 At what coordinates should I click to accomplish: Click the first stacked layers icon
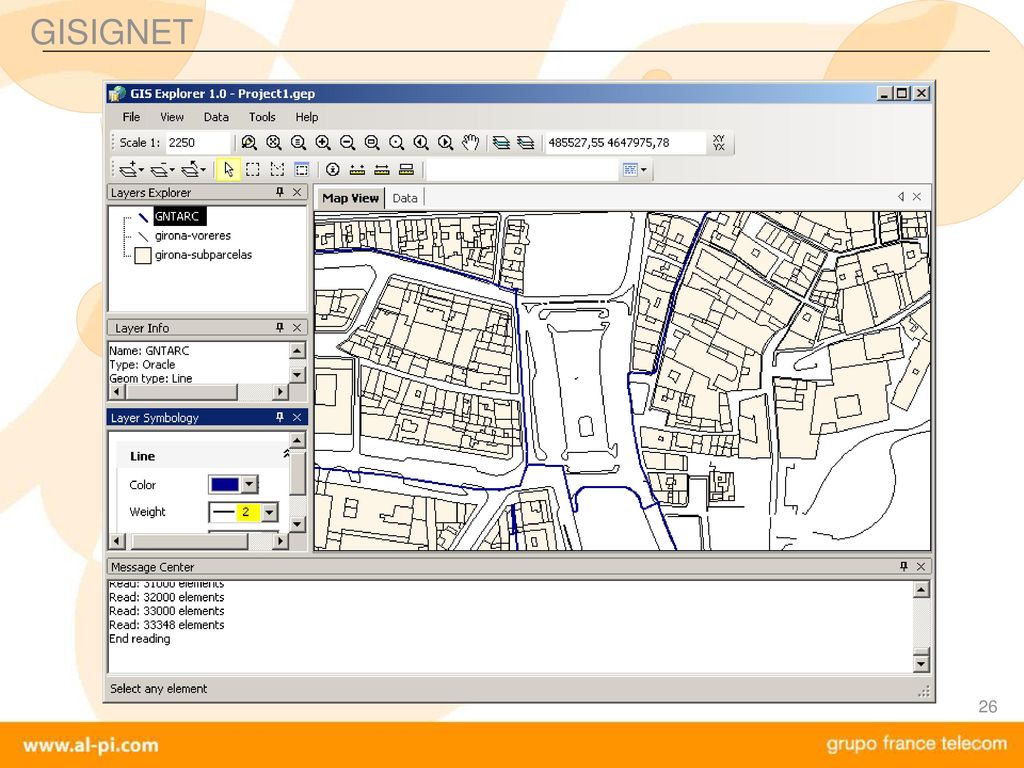[x=501, y=142]
